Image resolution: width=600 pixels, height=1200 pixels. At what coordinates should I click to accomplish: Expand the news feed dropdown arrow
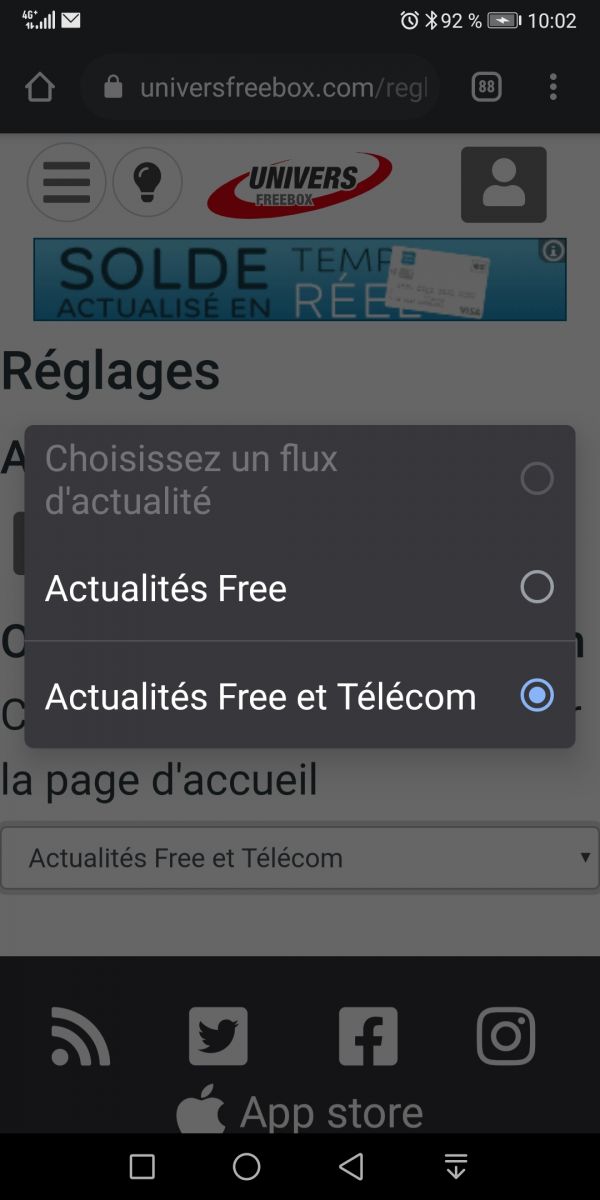(585, 858)
